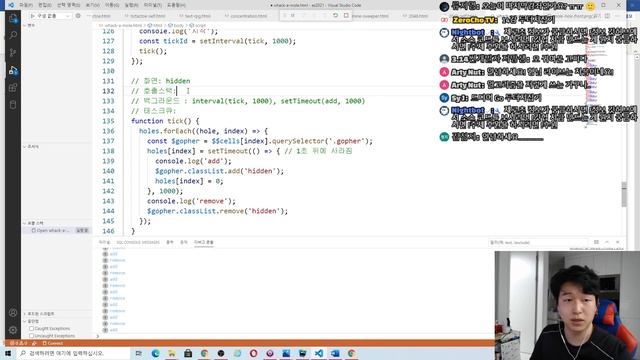Toggle the Caught Exceptions breakpoint checkbox
Screen dimensions: 640x360
(31, 328)
